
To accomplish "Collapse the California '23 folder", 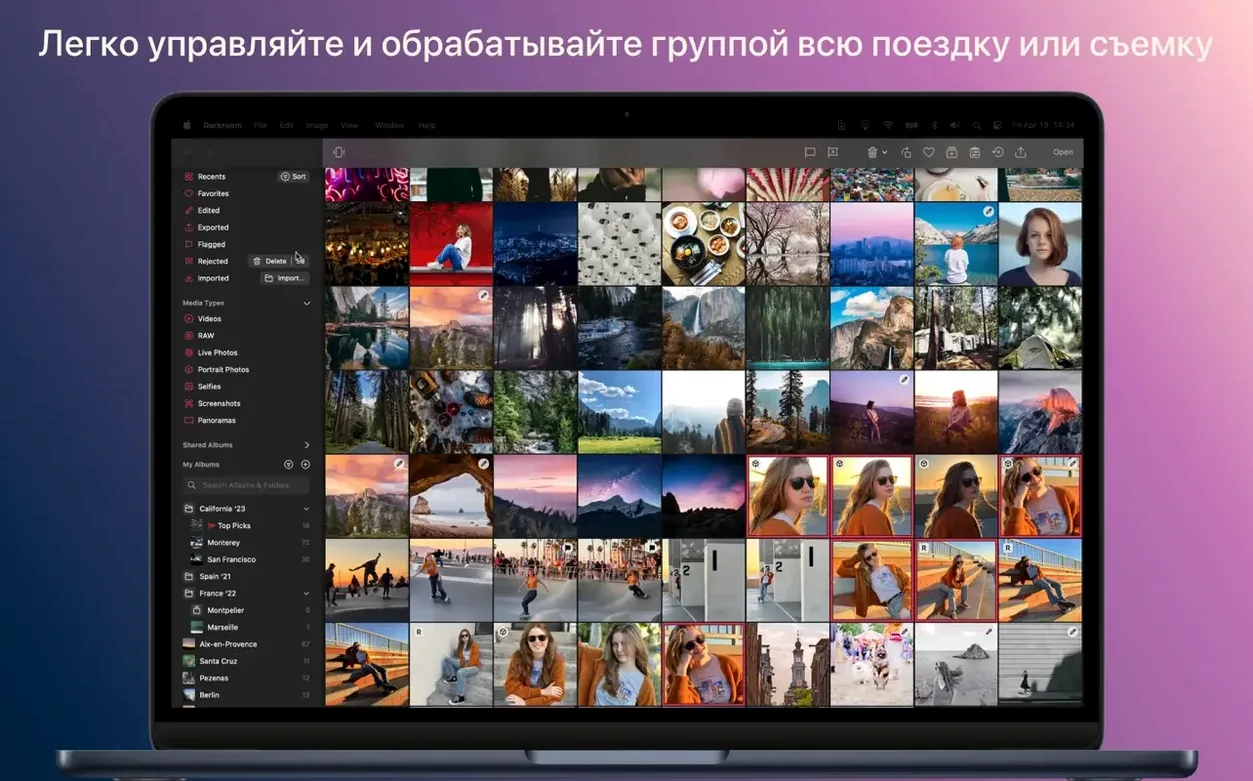I will point(306,508).
